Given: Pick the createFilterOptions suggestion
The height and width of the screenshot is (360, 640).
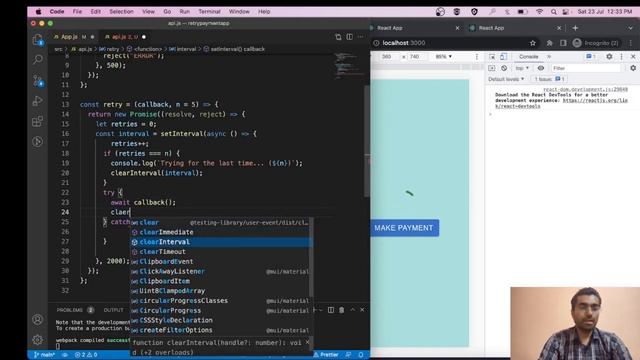Looking at the screenshot, I should pyautogui.click(x=220, y=330).
